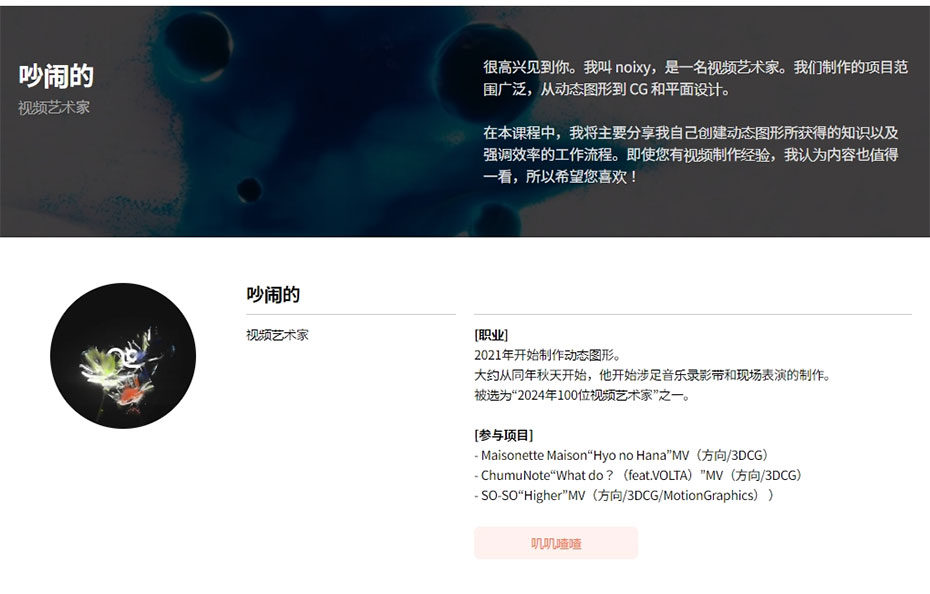Image resolution: width=930 pixels, height=594 pixels.
Task: Select the 视频艺术家 label under profile name
Action: [277, 335]
